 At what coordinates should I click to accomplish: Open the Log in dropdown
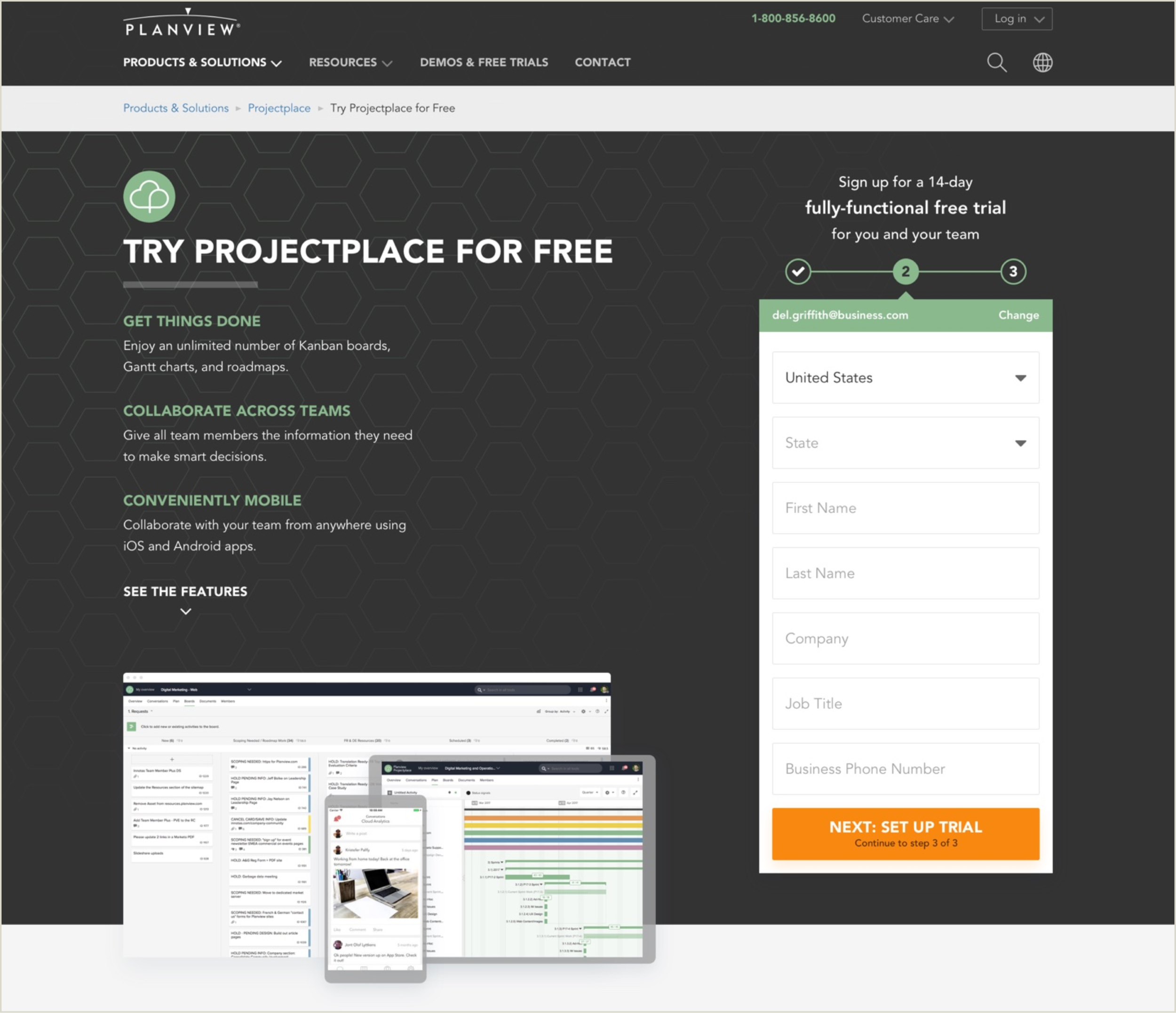(1017, 19)
